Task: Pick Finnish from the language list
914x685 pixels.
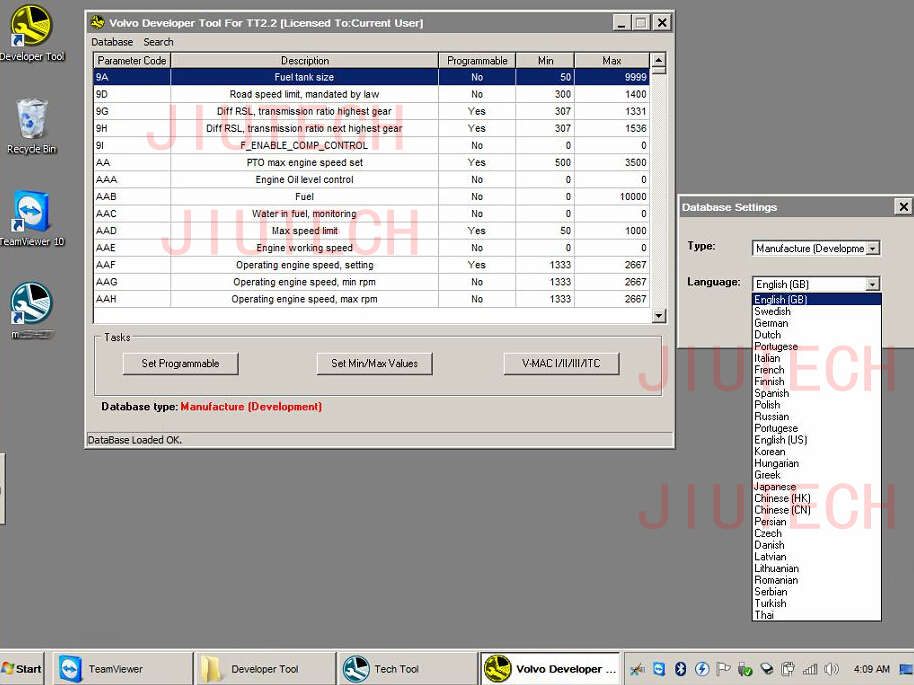Action: click(x=817, y=381)
